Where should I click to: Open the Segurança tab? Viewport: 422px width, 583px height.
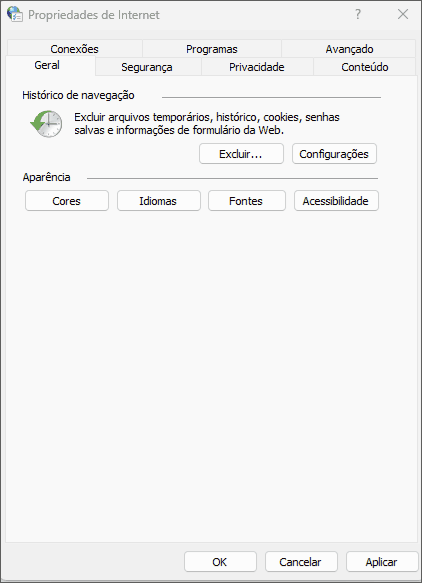[x=147, y=67]
